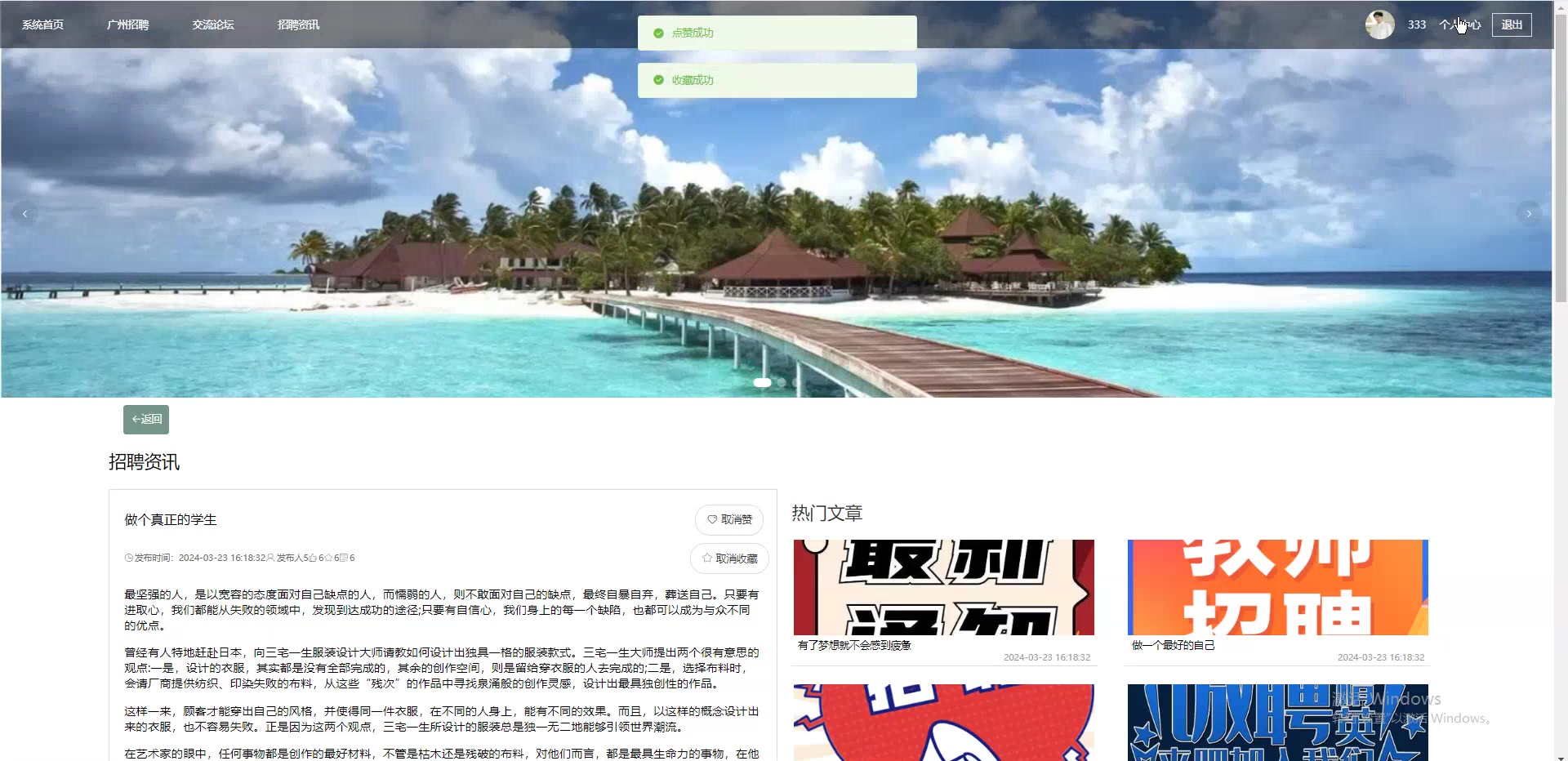Viewport: 1568px width, 761px height.
Task: Click the view count icon in metadata
Action: [x=344, y=559]
